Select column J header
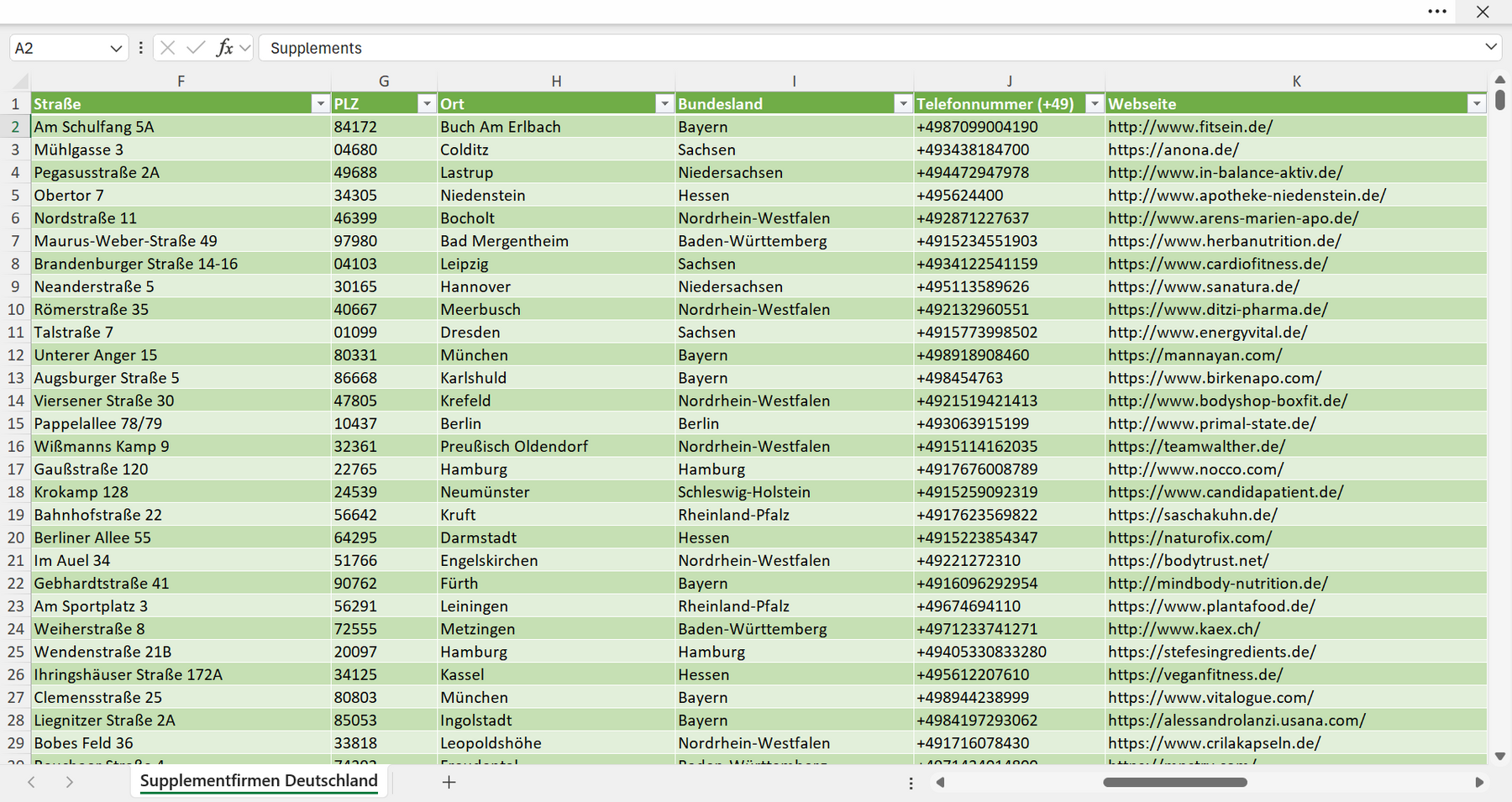Viewport: 1512px width, 802px height. [1009, 81]
